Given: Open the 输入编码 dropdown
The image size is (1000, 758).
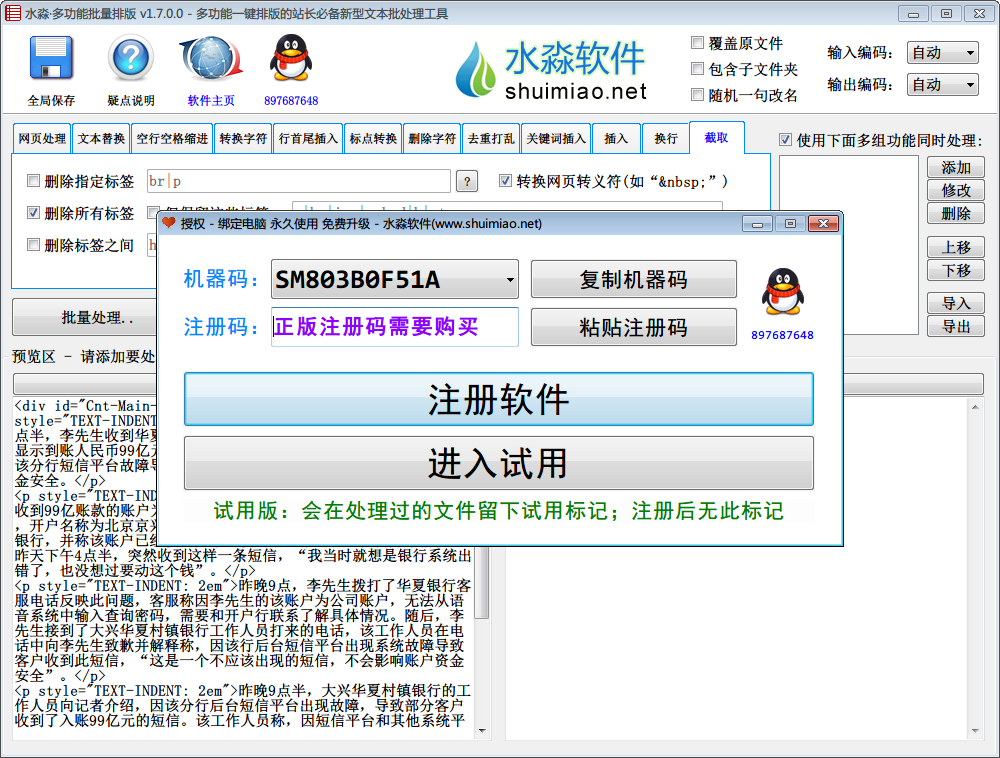Looking at the screenshot, I should click(x=943, y=53).
